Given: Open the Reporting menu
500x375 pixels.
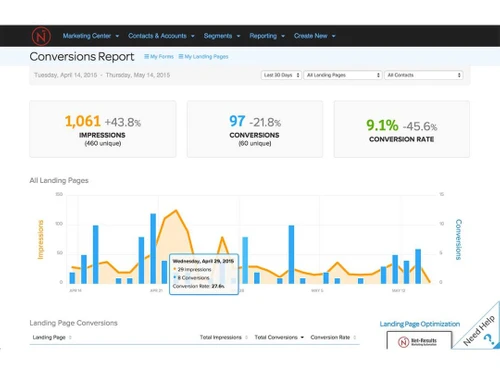Looking at the screenshot, I should point(267,36).
